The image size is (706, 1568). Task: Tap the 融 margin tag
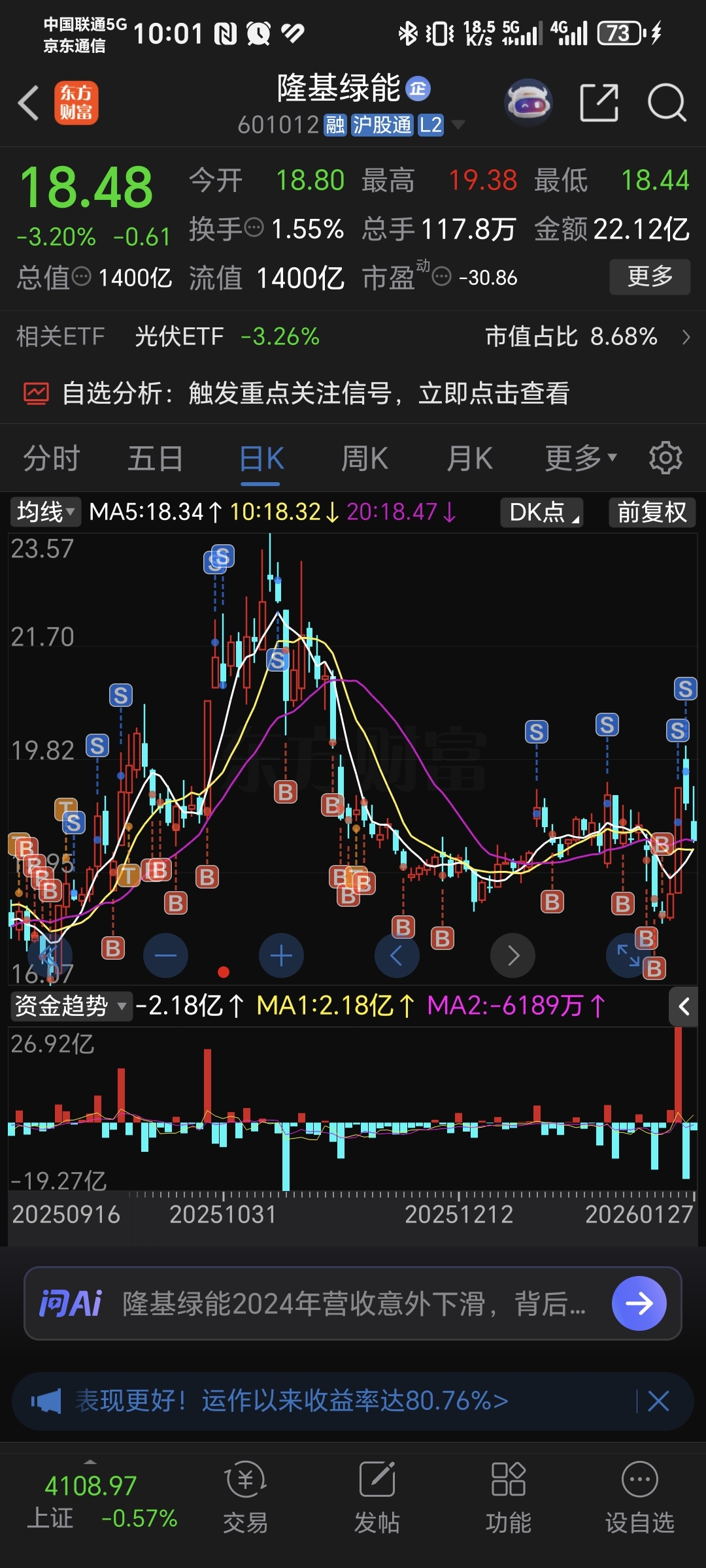(x=335, y=125)
